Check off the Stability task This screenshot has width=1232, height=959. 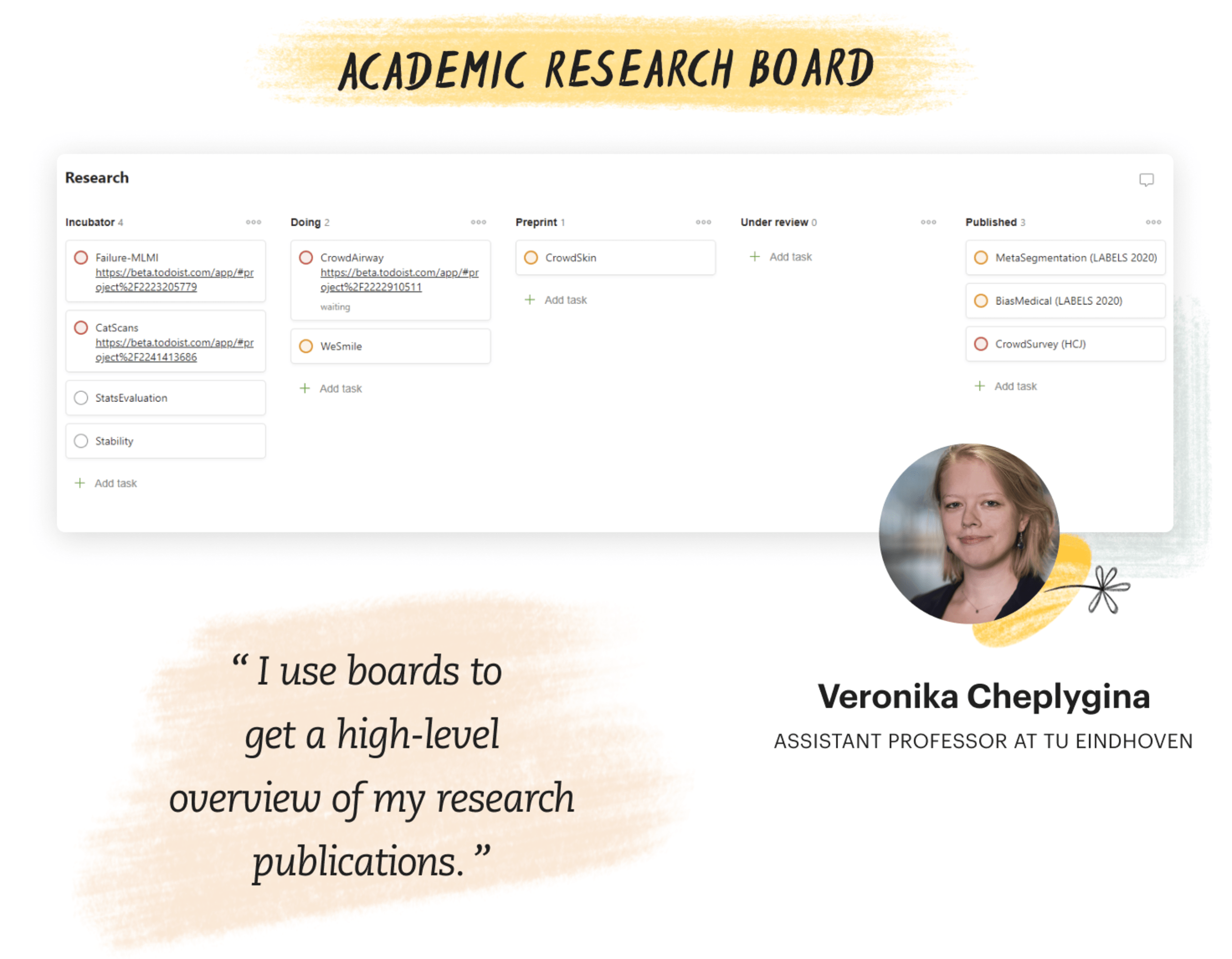(81, 441)
